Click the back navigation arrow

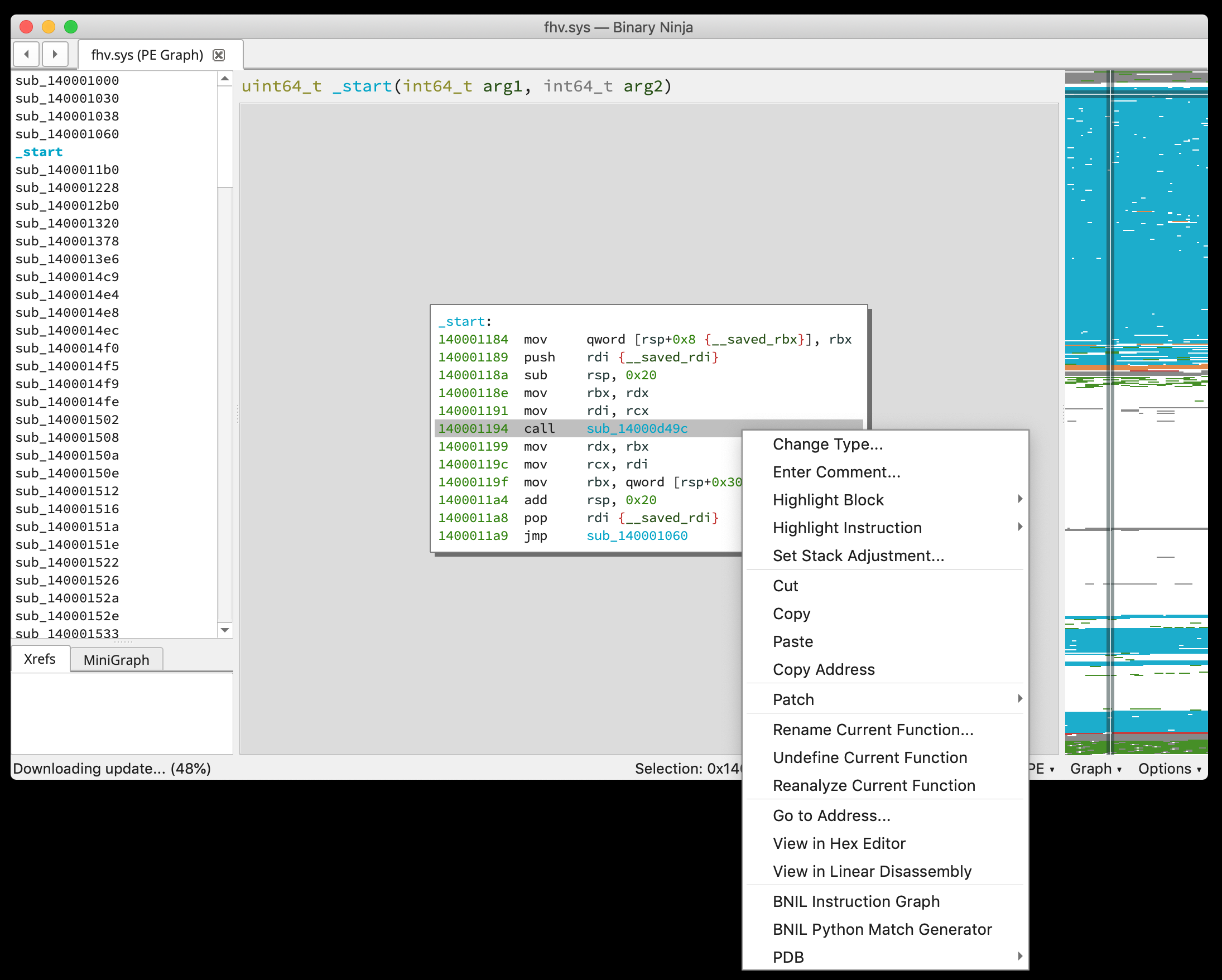pyautogui.click(x=26, y=54)
